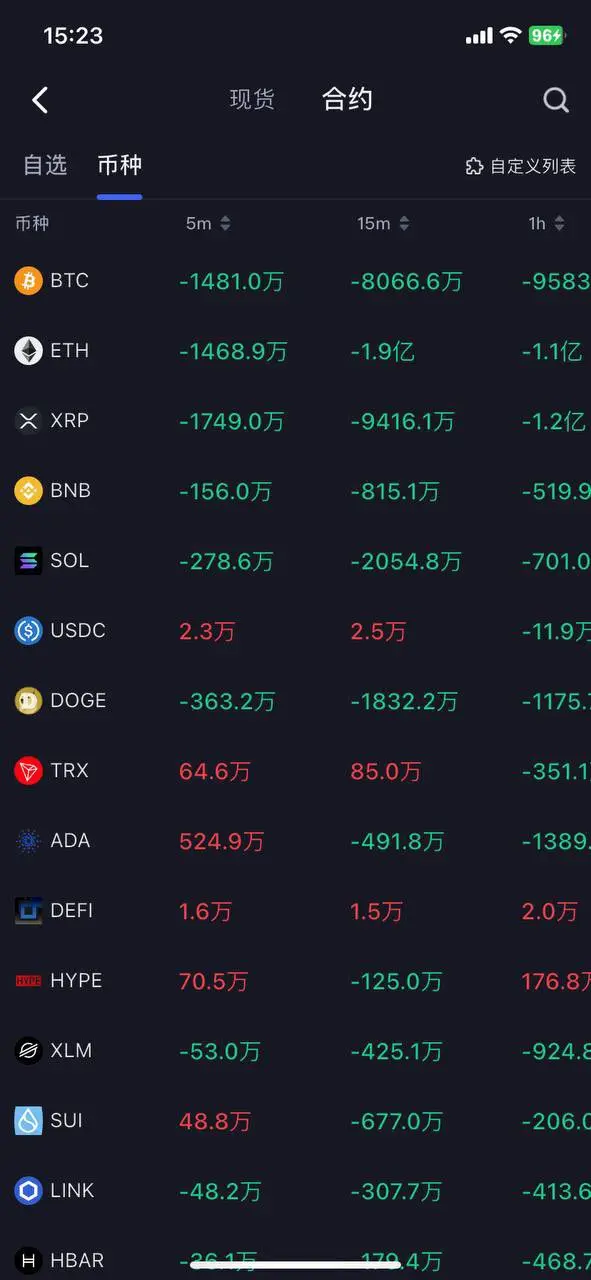Tap the puzzle icon beside 自定义列表
Viewport: 591px width, 1280px height.
(x=475, y=167)
